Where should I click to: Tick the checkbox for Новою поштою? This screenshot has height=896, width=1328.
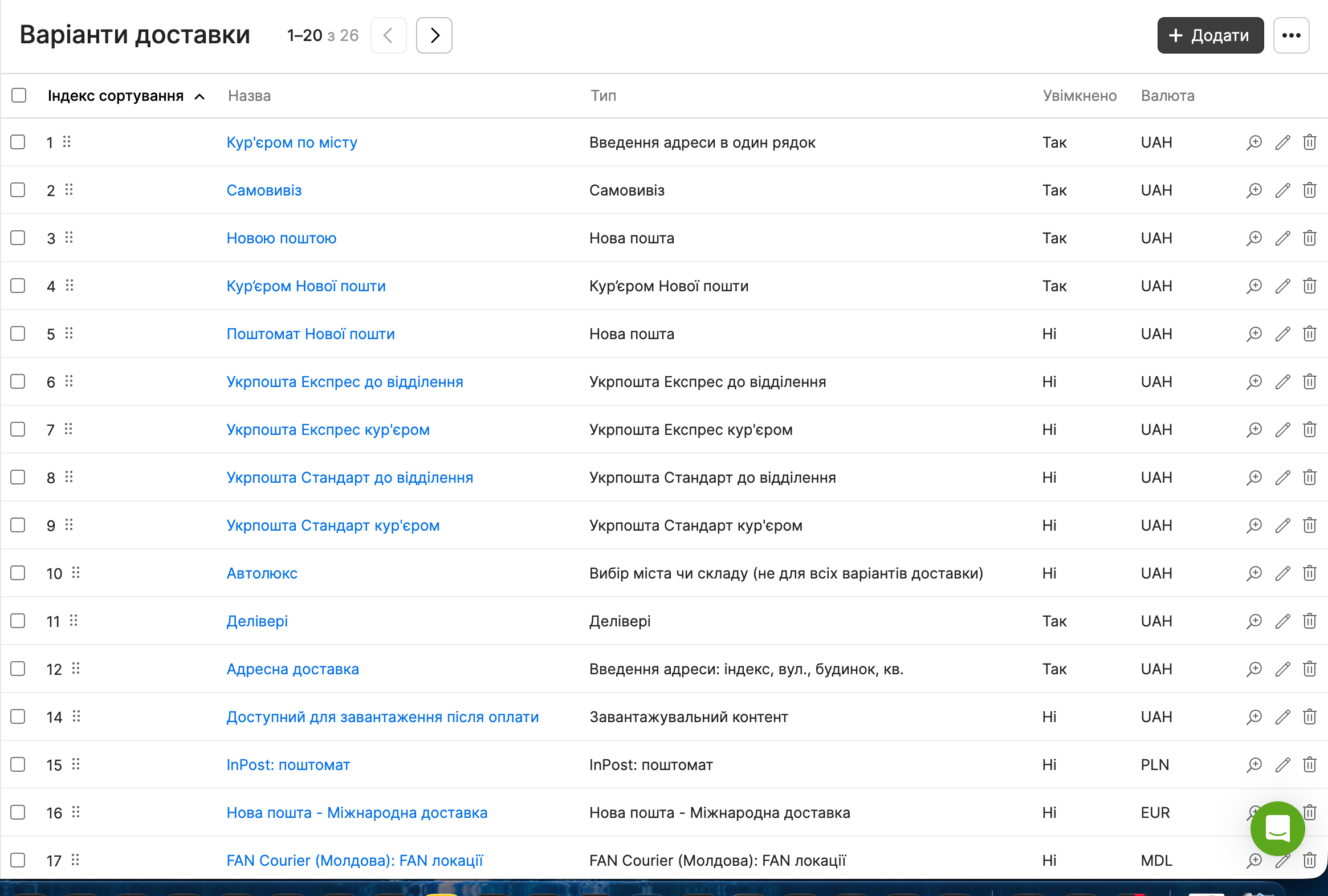coord(18,238)
